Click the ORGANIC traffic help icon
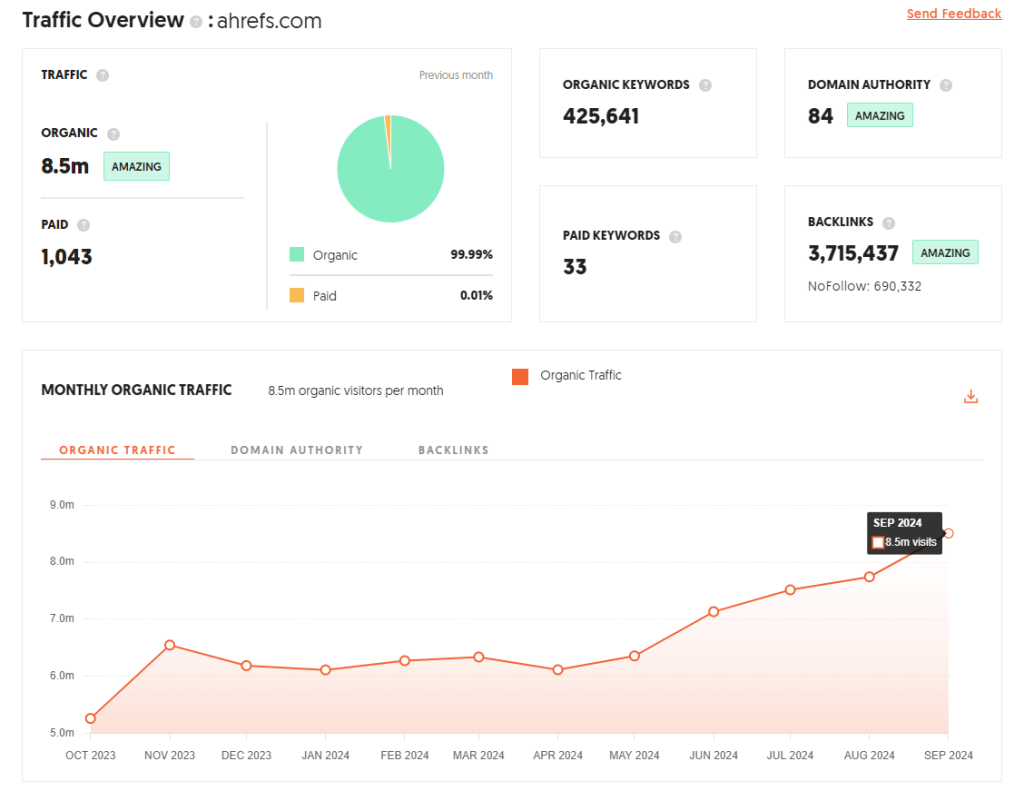This screenshot has height=791, width=1024. click(x=113, y=134)
